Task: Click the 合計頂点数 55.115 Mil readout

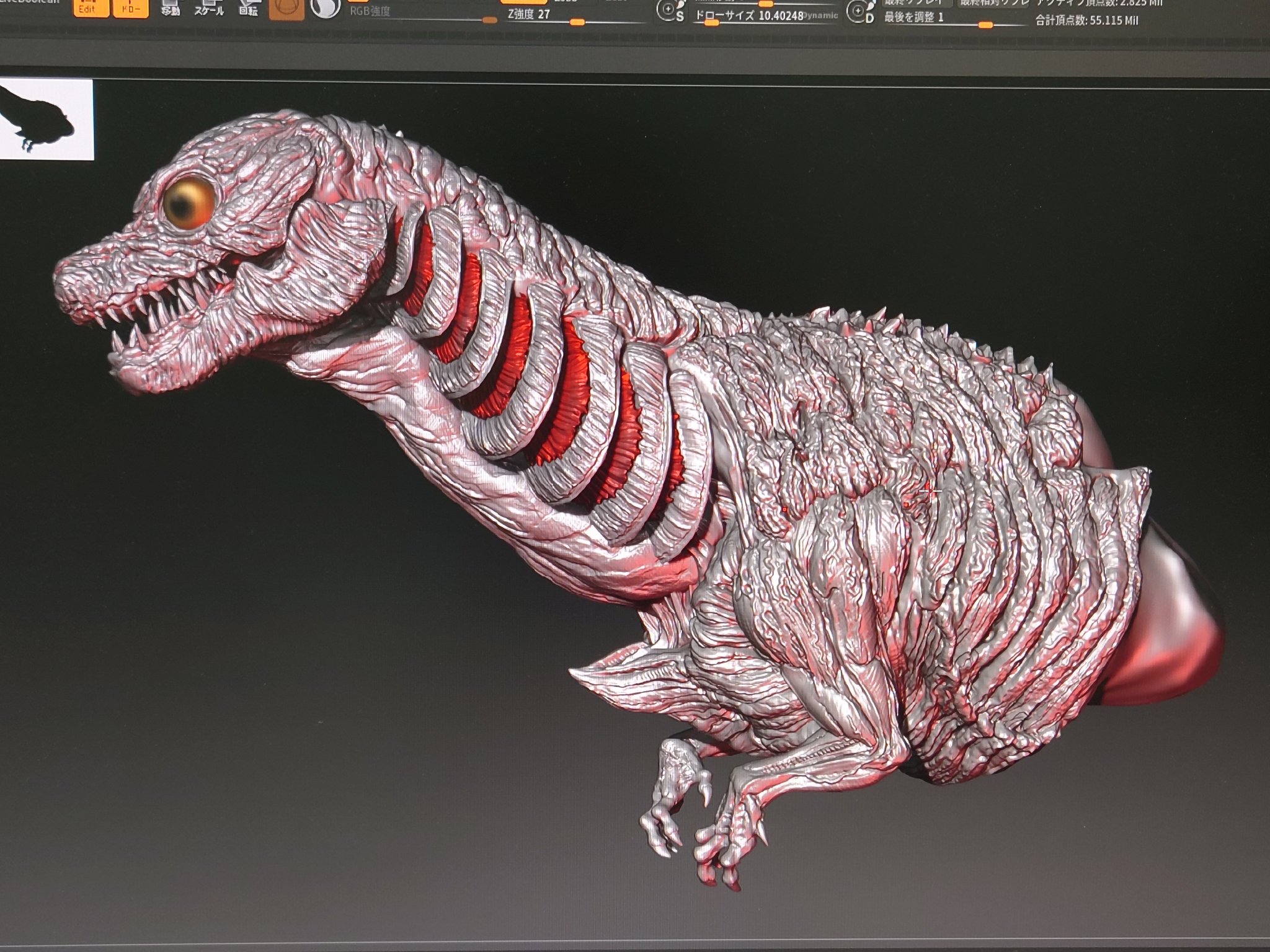Action: coord(1086,21)
